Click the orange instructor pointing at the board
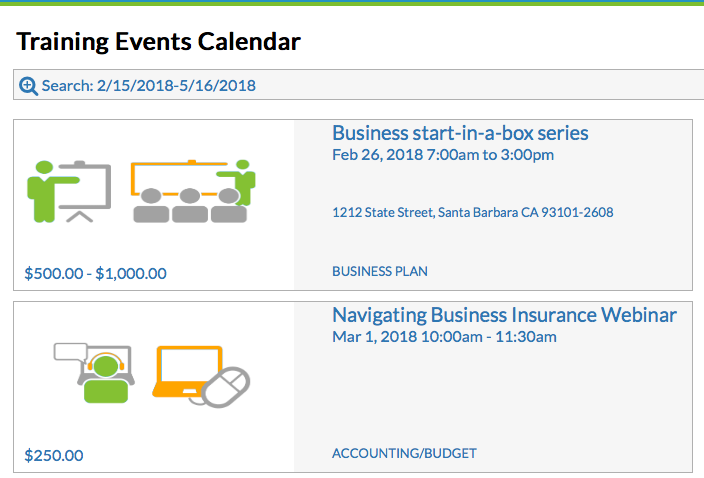Image resolution: width=704 pixels, height=478 pixels. 242,180
